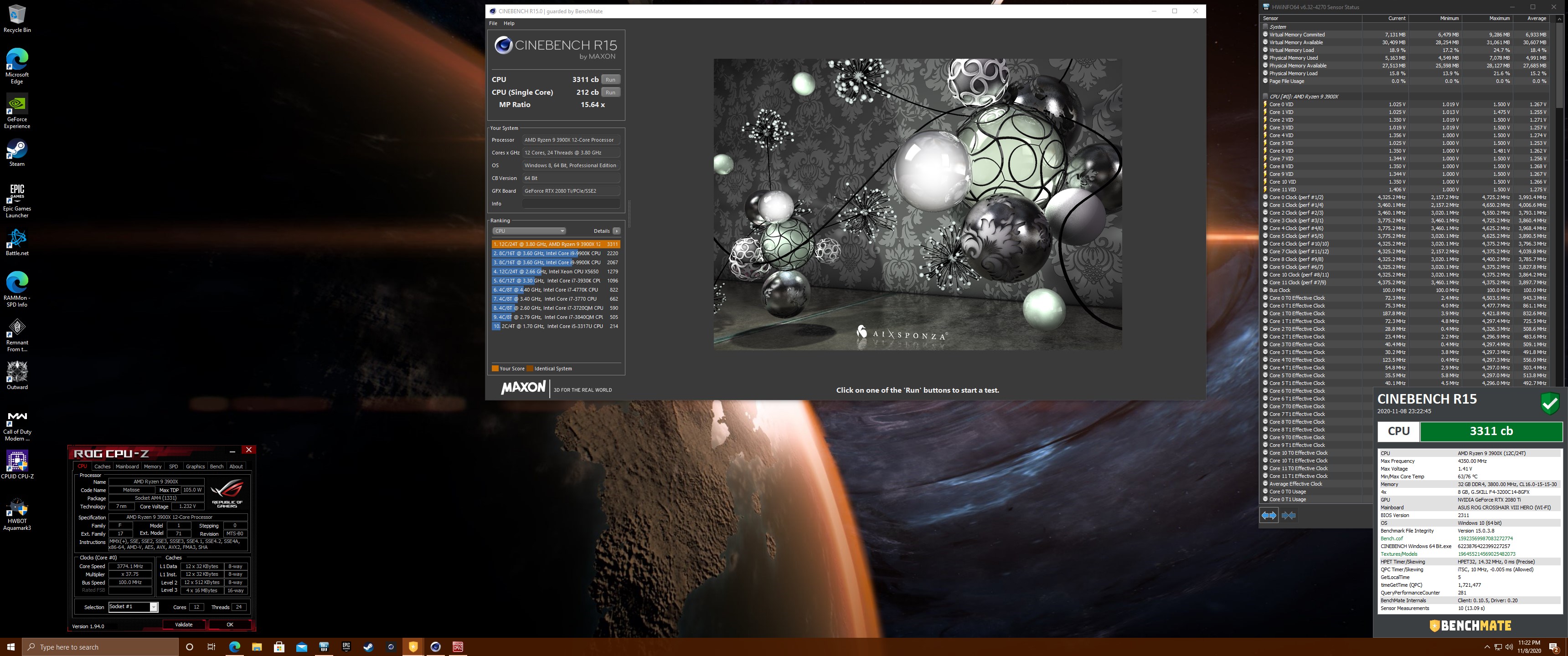The width and height of the screenshot is (1568, 656).
Task: Select the Outward game desktop icon
Action: click(17, 375)
